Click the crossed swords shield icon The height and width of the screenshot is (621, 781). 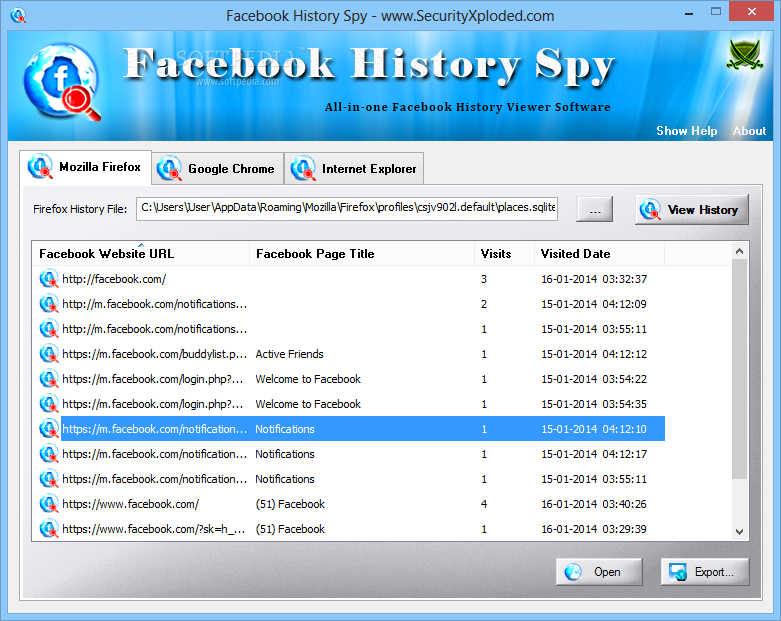tap(745, 54)
